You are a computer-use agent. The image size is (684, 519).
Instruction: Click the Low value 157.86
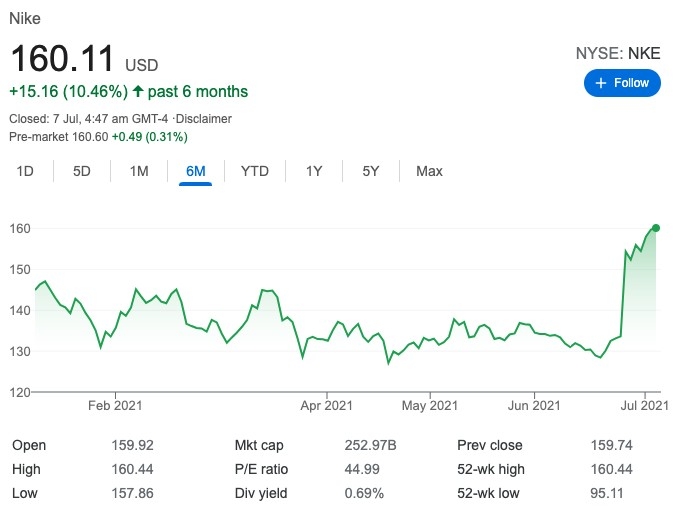click(132, 493)
